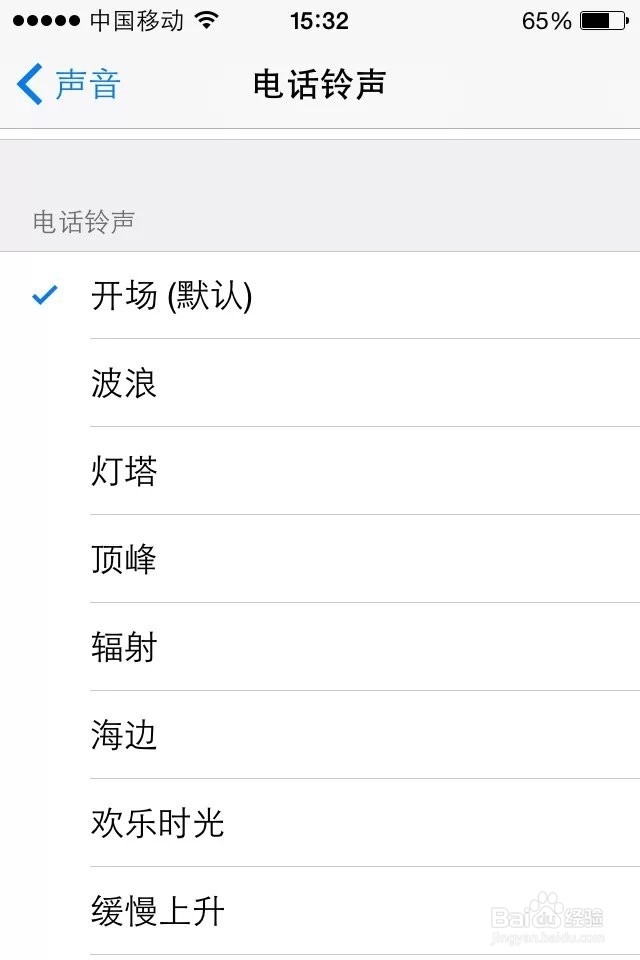Tap the 电话铃声 section header
This screenshot has height=960, width=640.
(84, 222)
